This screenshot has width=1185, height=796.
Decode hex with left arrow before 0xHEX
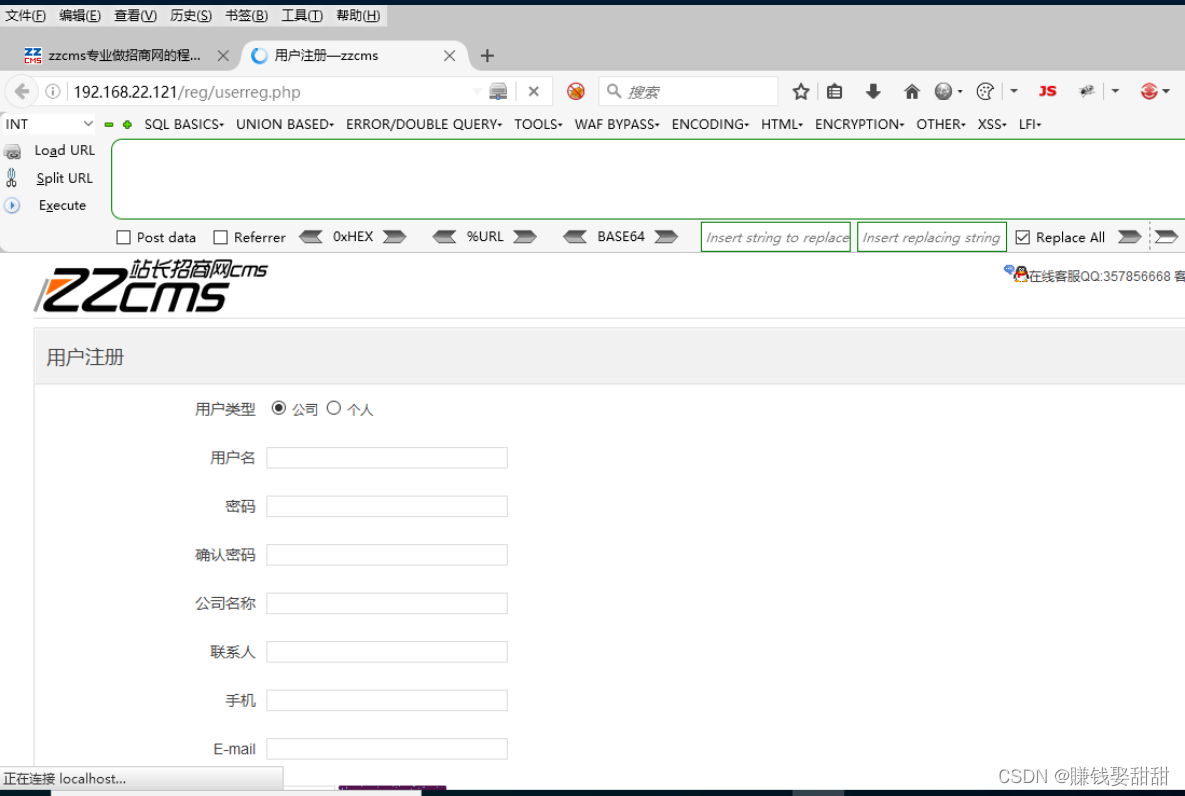pyautogui.click(x=311, y=237)
